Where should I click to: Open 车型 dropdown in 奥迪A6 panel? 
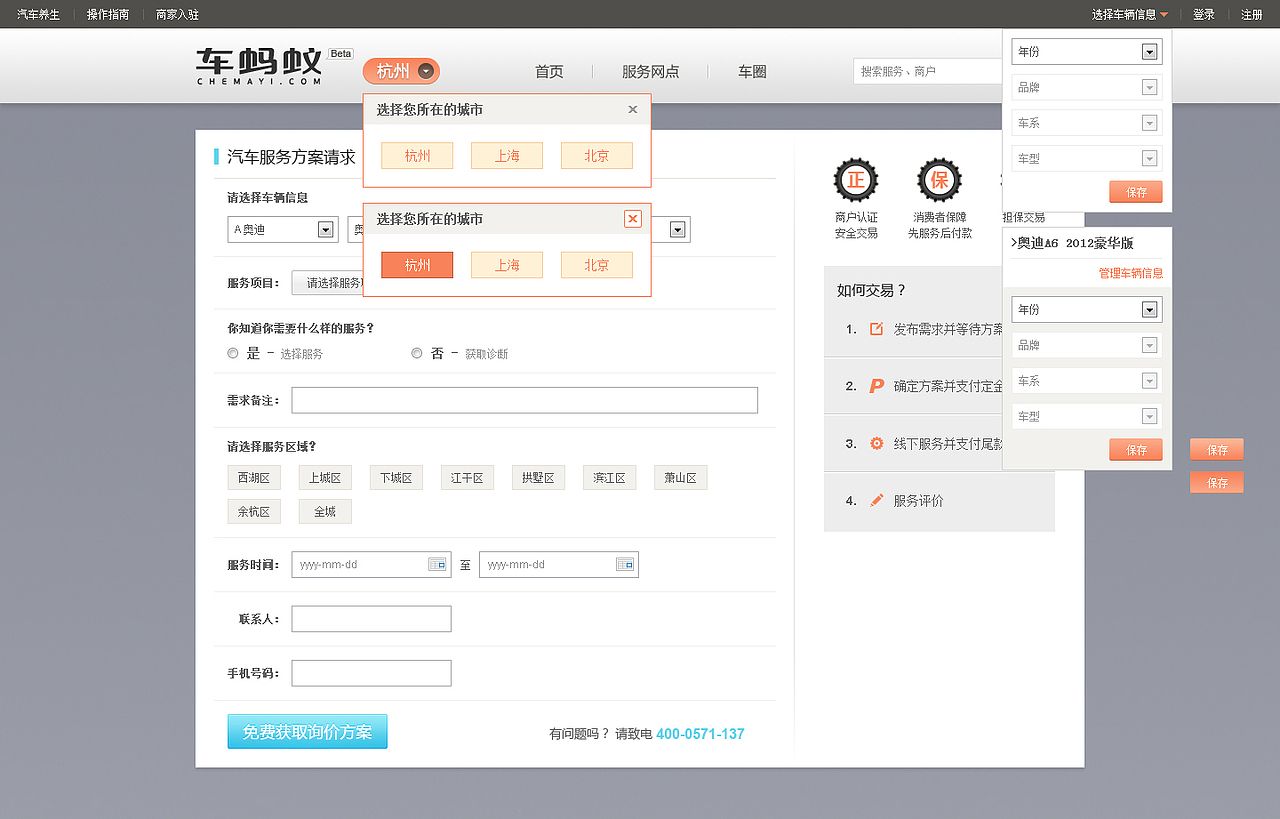(1087, 416)
